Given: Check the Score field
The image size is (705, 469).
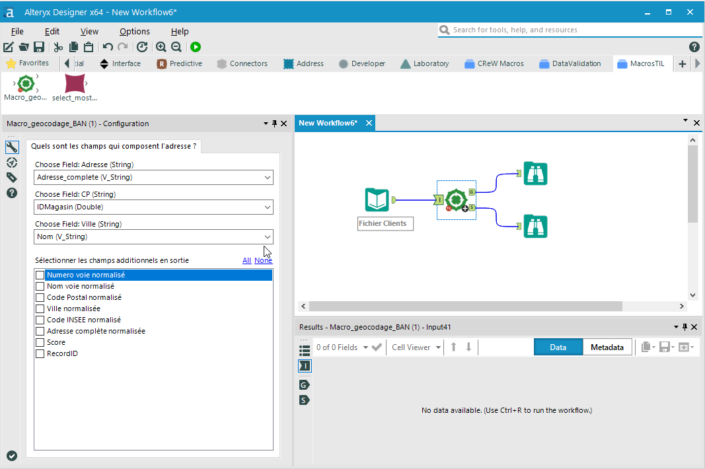Looking at the screenshot, I should pos(40,342).
